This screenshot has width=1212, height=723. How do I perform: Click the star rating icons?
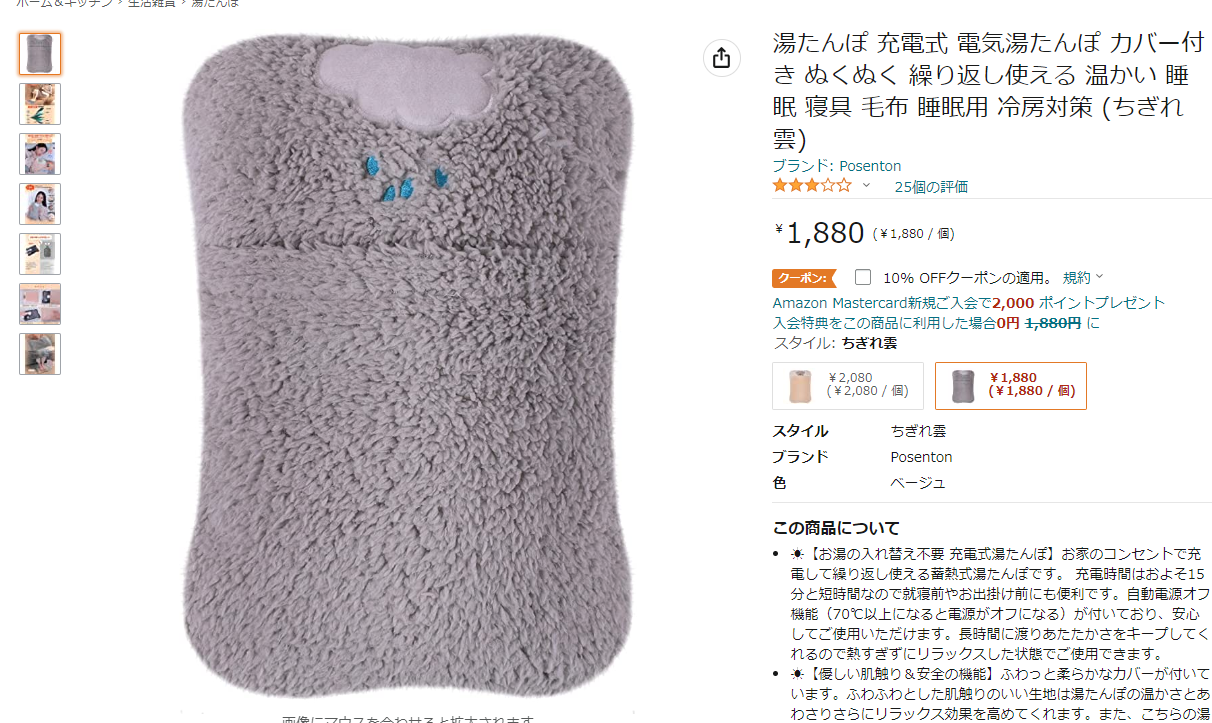[x=812, y=186]
